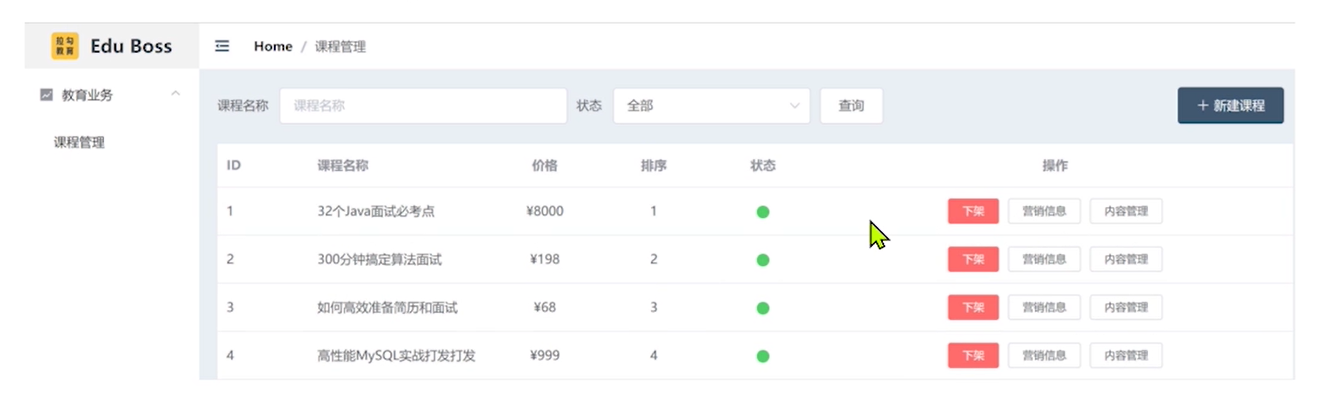
Task: Focus the 课程名称 search input field
Action: [x=423, y=105]
